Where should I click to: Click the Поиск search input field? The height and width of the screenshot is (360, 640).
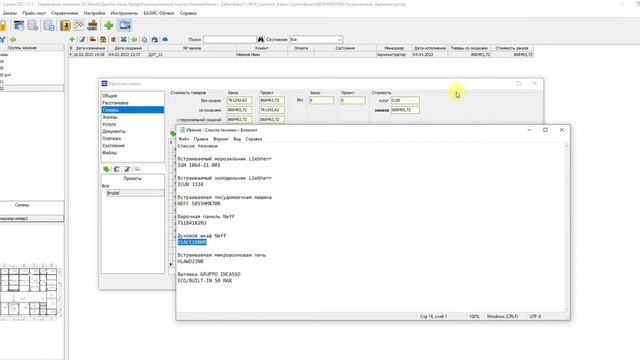point(230,40)
